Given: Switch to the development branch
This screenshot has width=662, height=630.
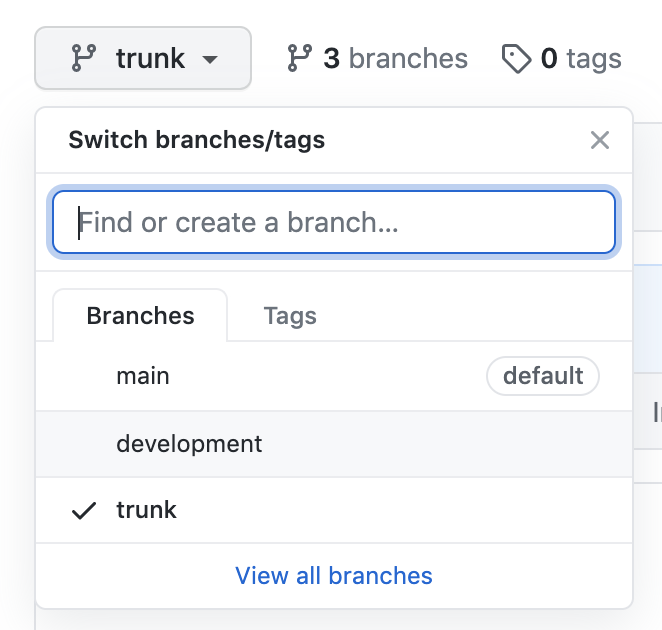Looking at the screenshot, I should coord(189,443).
